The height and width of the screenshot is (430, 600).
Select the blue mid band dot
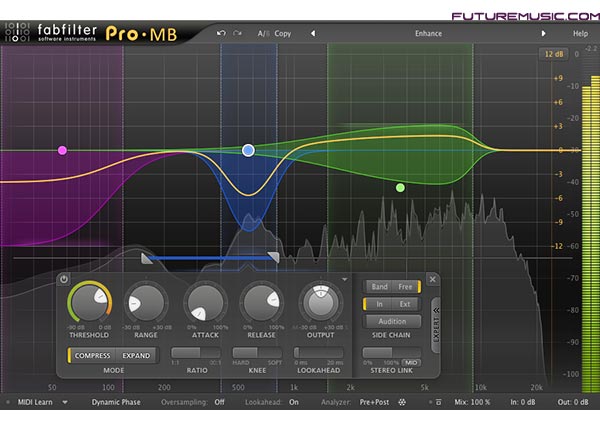pyautogui.click(x=248, y=150)
